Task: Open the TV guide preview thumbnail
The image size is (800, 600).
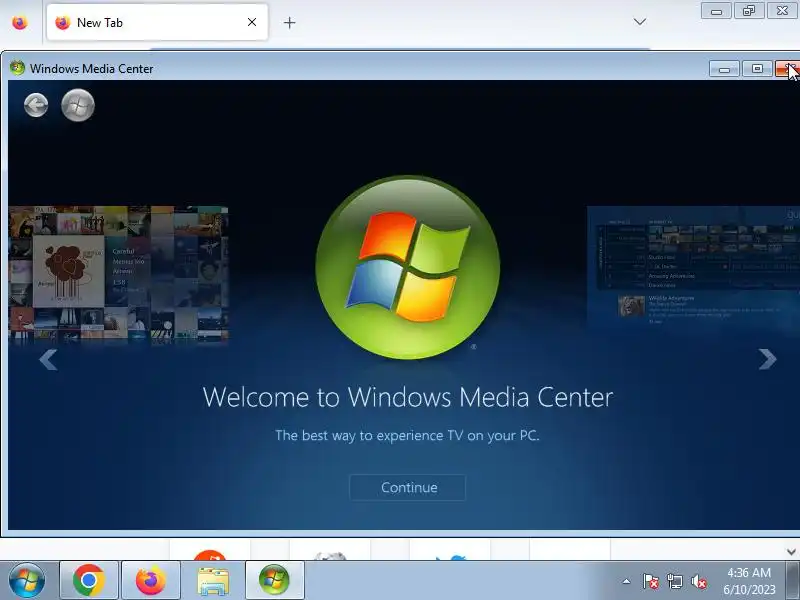Action: point(693,266)
